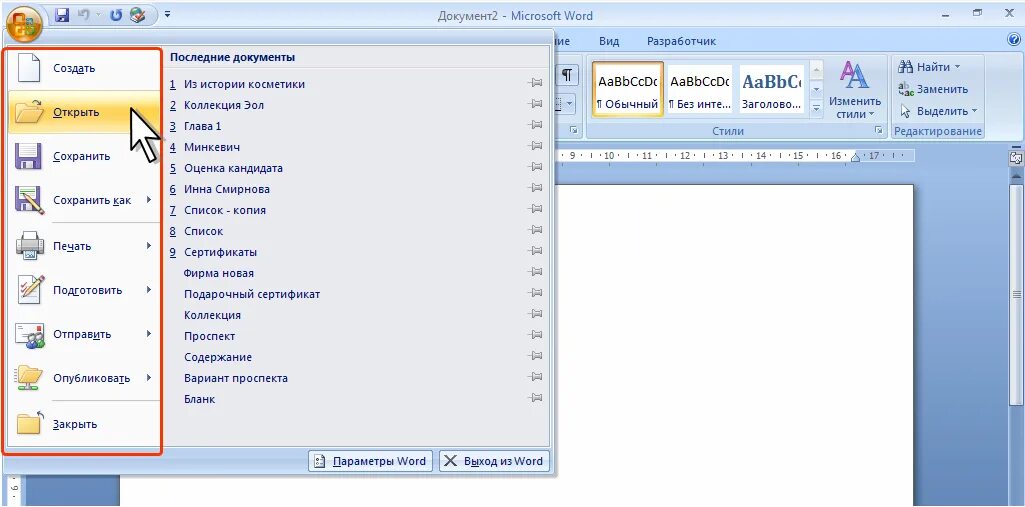The image size is (1025, 507).
Task: Switch to the Вид ribbon tab
Action: [x=609, y=41]
